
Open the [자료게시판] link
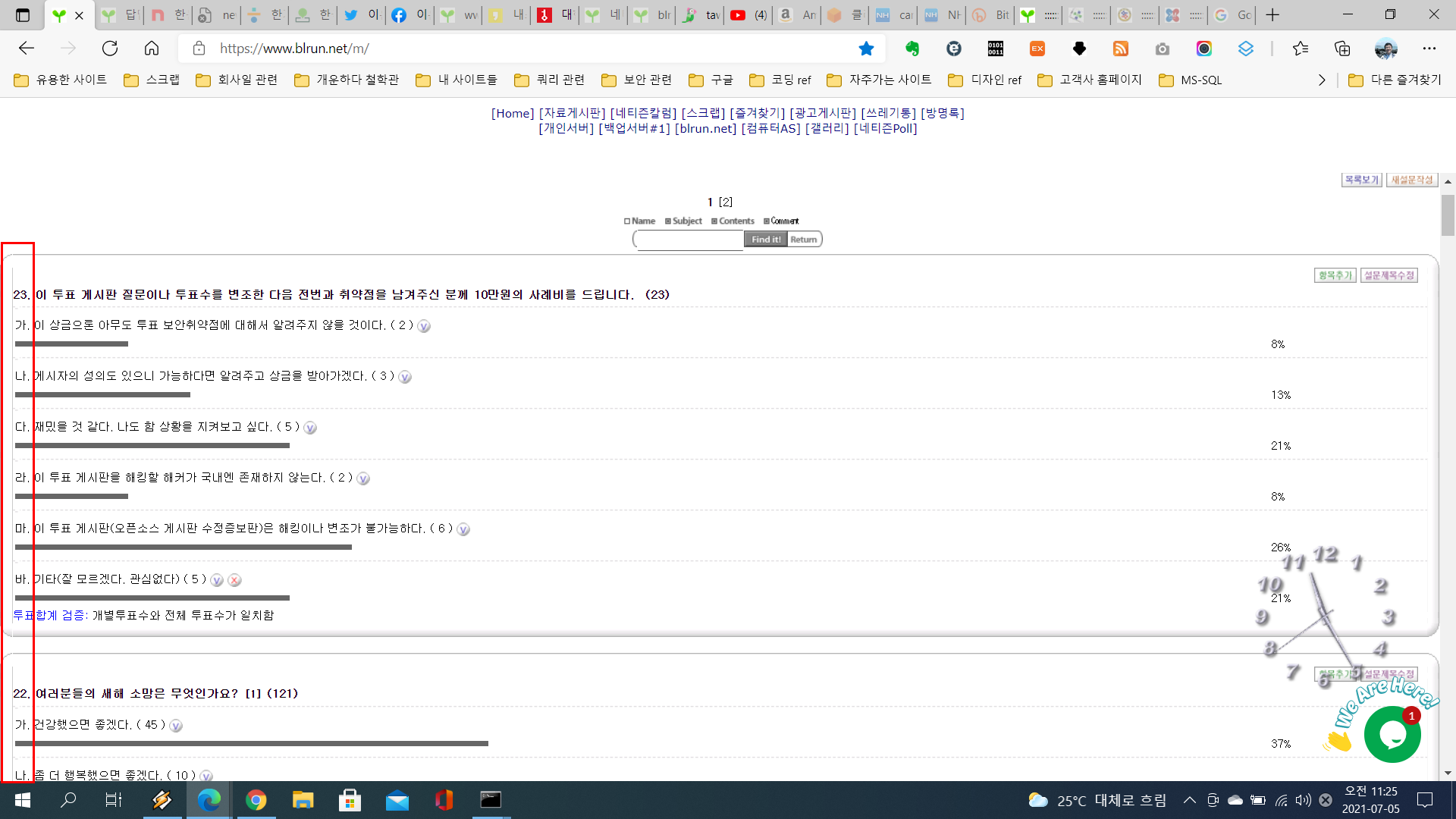[x=573, y=113]
